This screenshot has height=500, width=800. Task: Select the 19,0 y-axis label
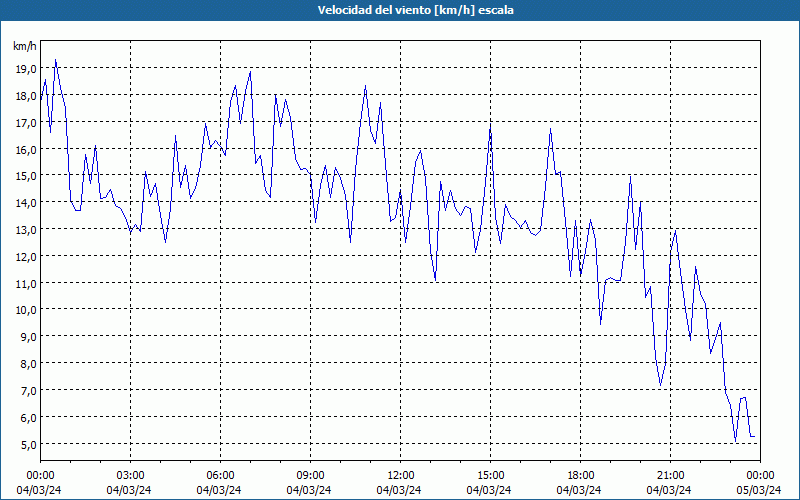[26, 68]
